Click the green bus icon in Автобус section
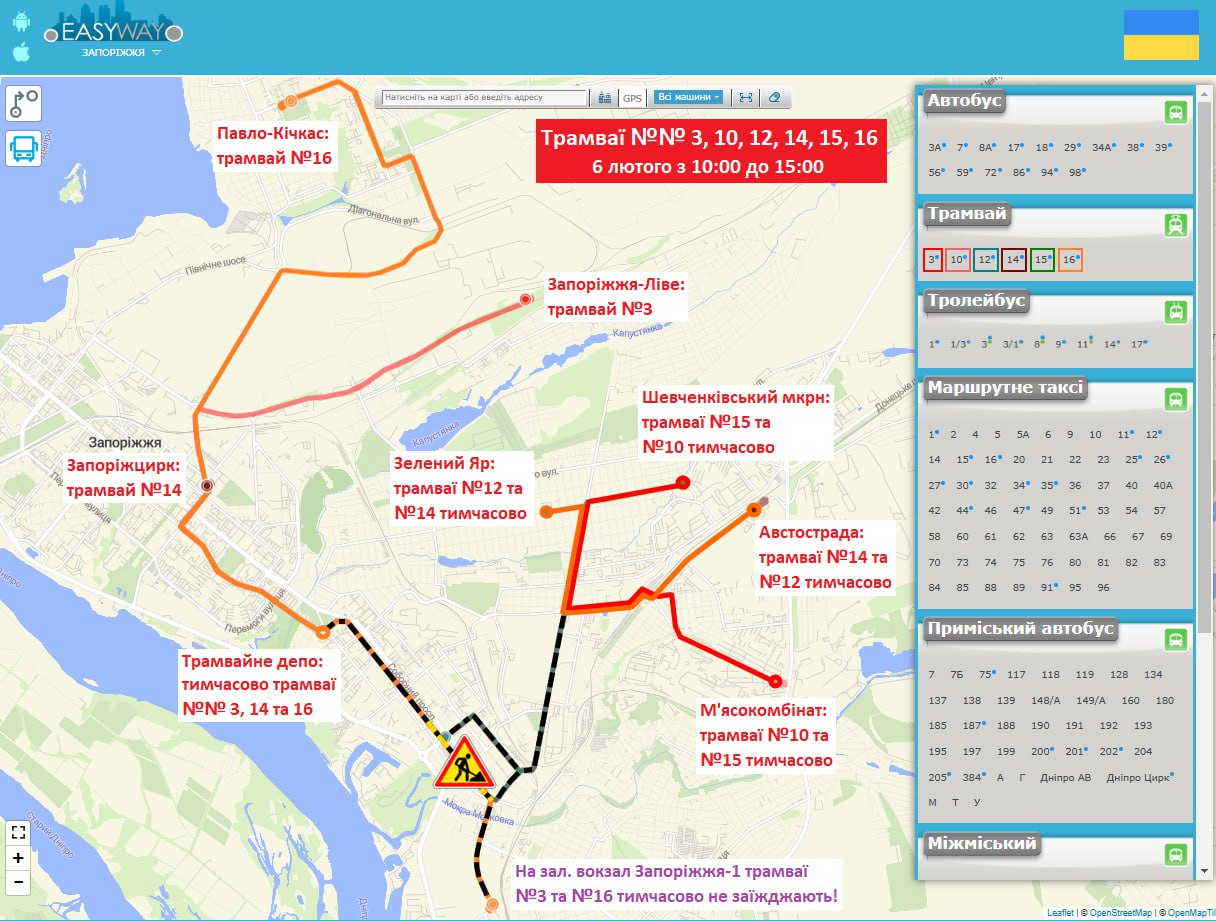The height and width of the screenshot is (921, 1216). pos(1176,112)
